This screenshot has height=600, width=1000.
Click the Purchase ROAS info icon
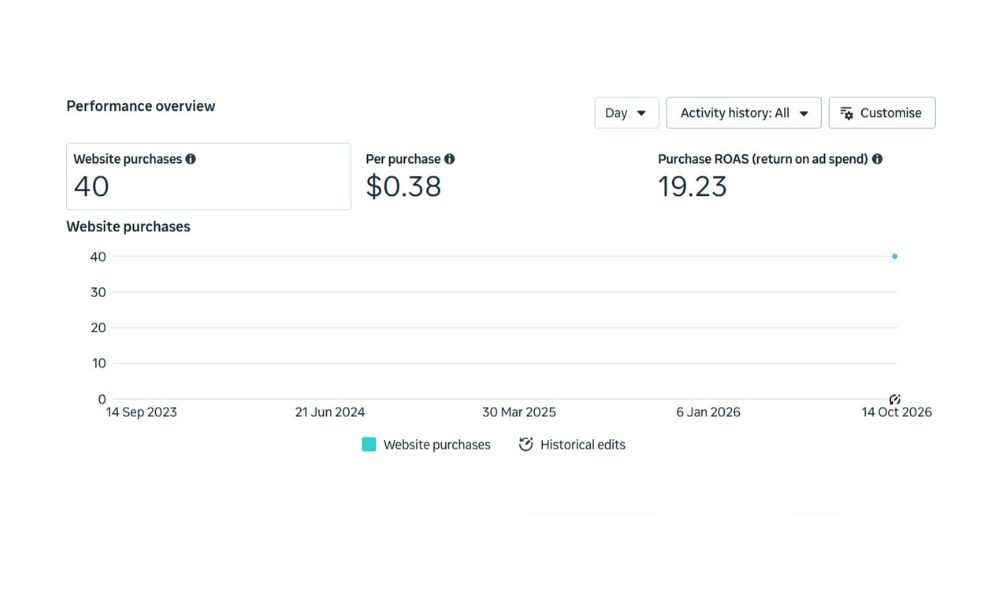878,159
